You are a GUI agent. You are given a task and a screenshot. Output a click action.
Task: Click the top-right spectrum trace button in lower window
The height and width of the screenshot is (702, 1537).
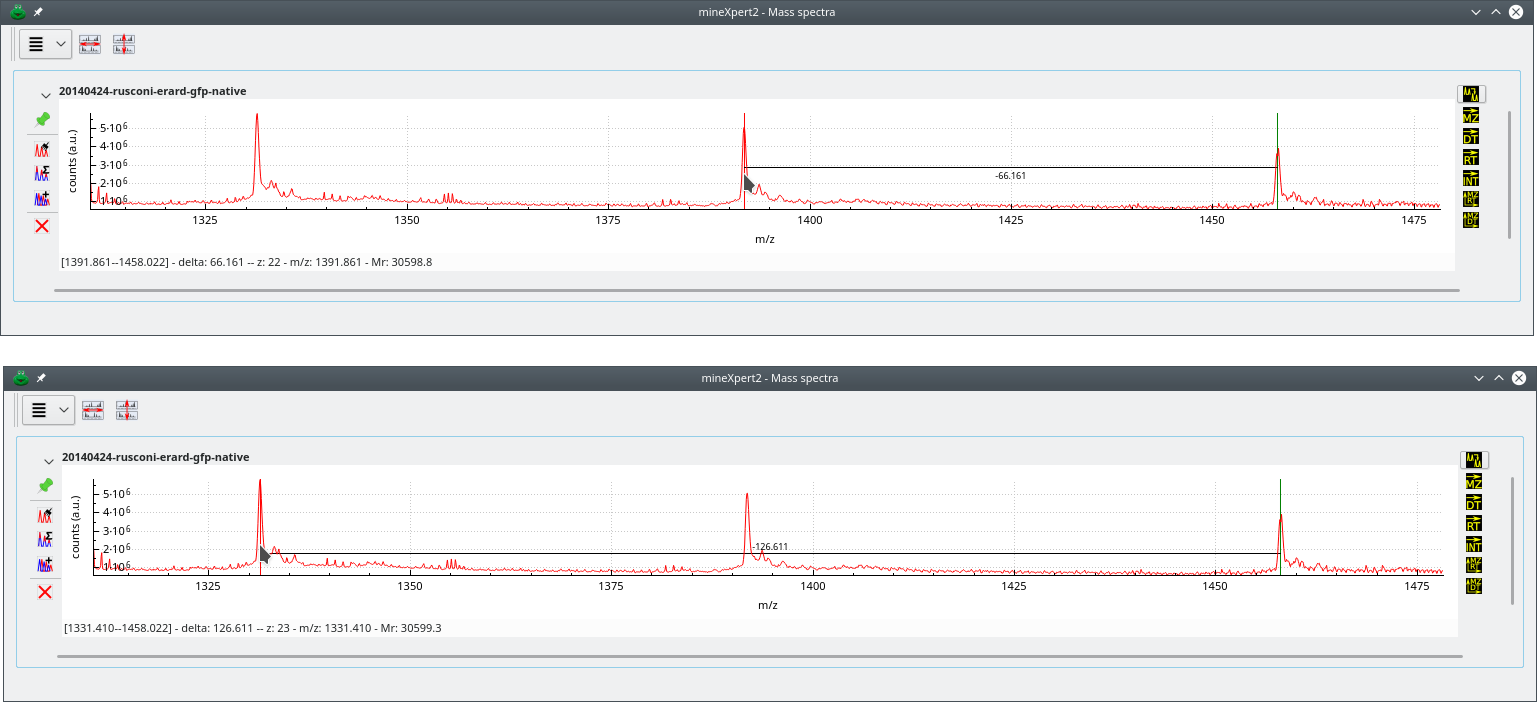tap(1474, 460)
